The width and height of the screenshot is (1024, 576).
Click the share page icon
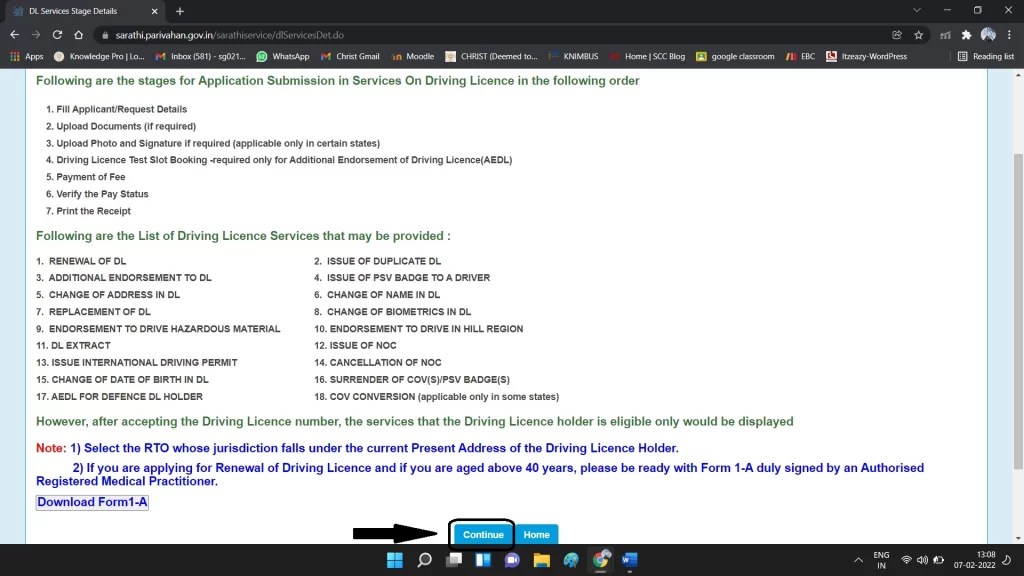point(897,34)
